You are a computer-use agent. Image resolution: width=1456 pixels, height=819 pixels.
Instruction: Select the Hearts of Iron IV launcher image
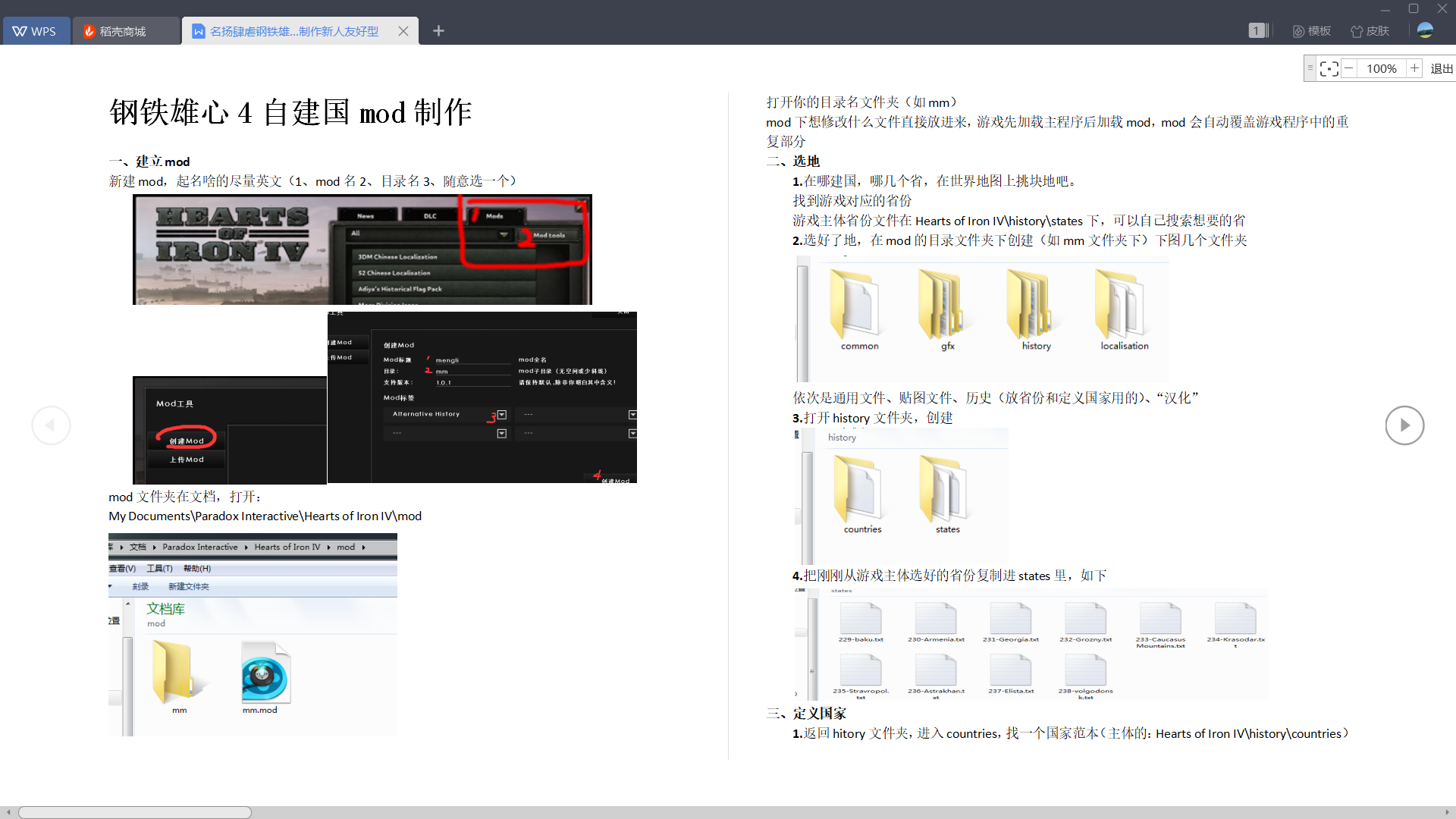[x=362, y=249]
